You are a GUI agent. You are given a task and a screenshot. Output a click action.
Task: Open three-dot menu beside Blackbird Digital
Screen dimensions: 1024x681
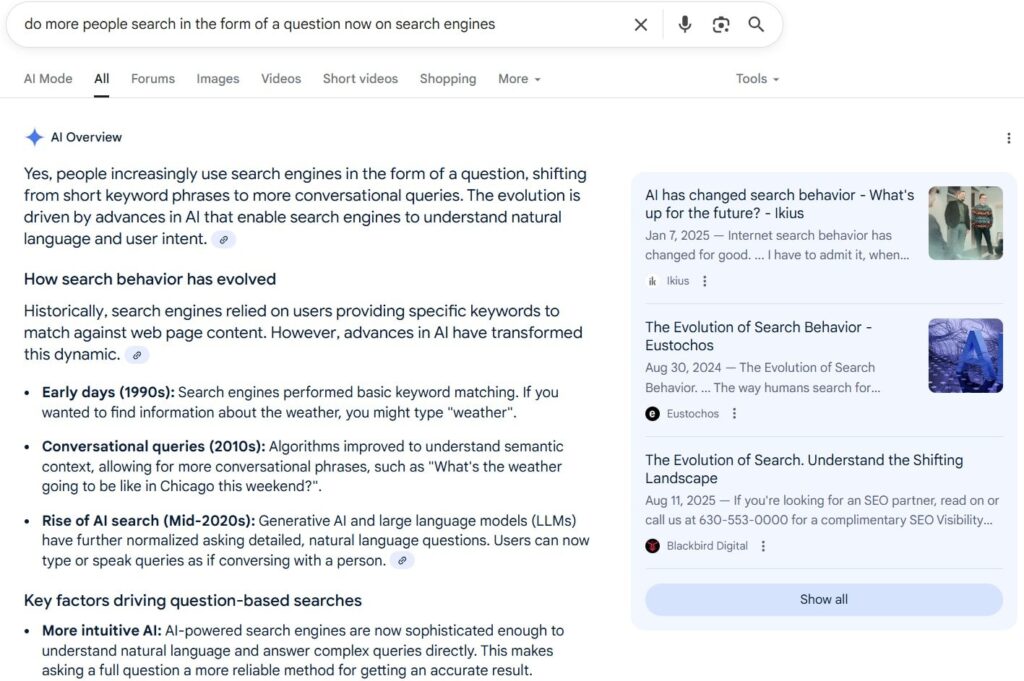pos(763,546)
